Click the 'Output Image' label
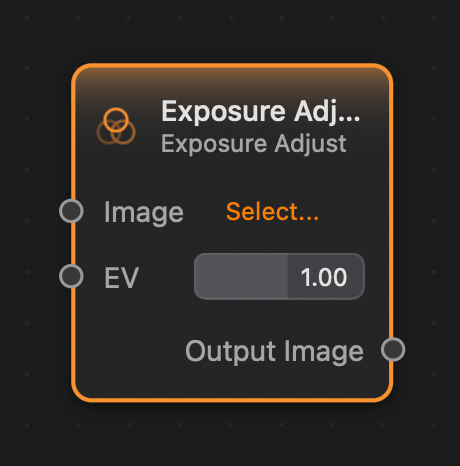Screen dimensions: 460x466 [274, 351]
